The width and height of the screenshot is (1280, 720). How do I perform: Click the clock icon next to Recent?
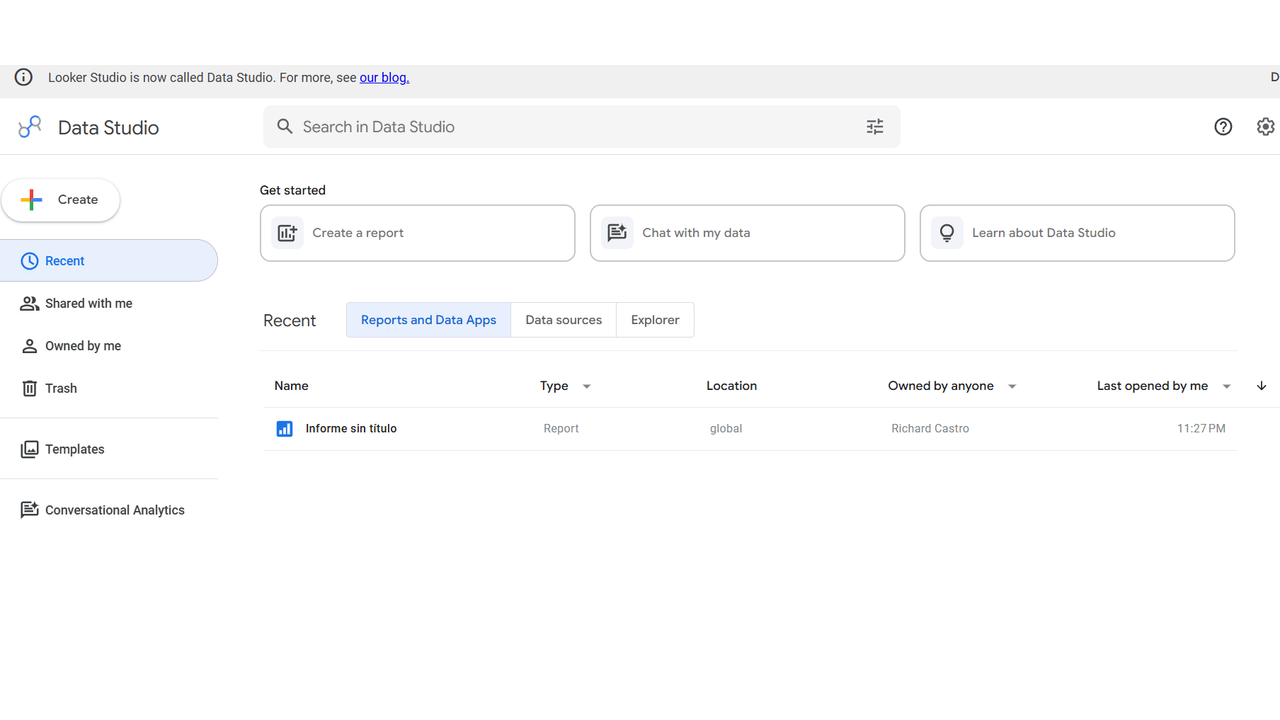tap(30, 261)
